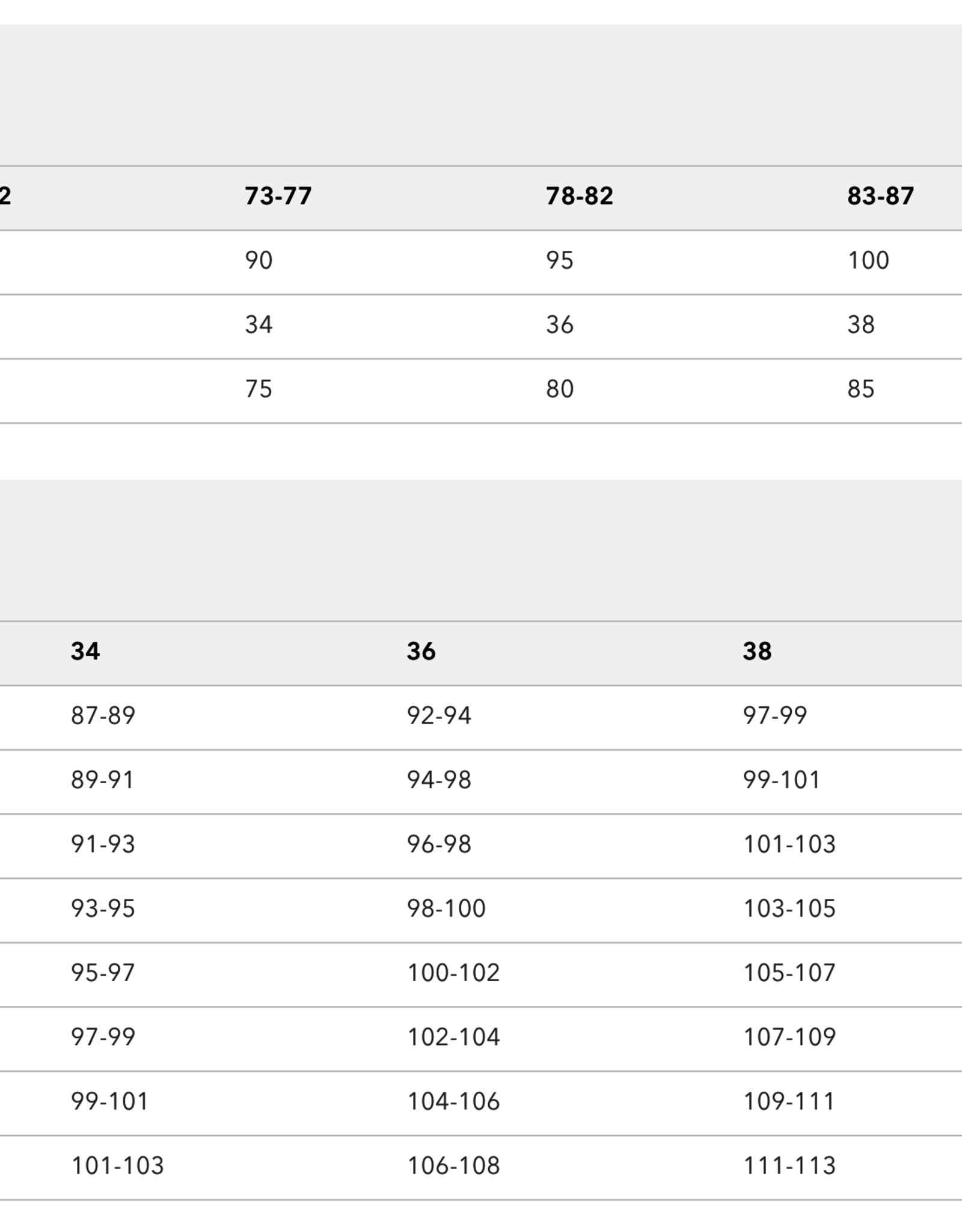Screen dimensions: 962x1232
Task: Select the 102-104 cell
Action: pos(453,1037)
